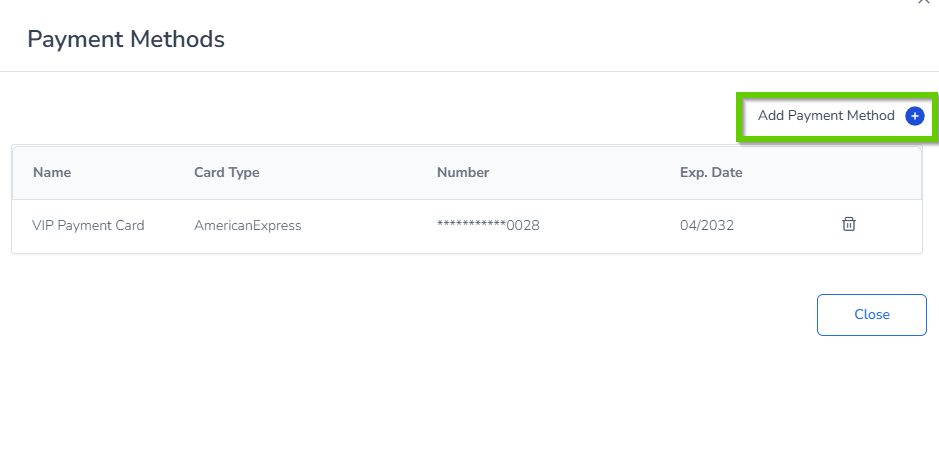Click the Exp. Date column header
The height and width of the screenshot is (454, 939).
pyautogui.click(x=711, y=172)
